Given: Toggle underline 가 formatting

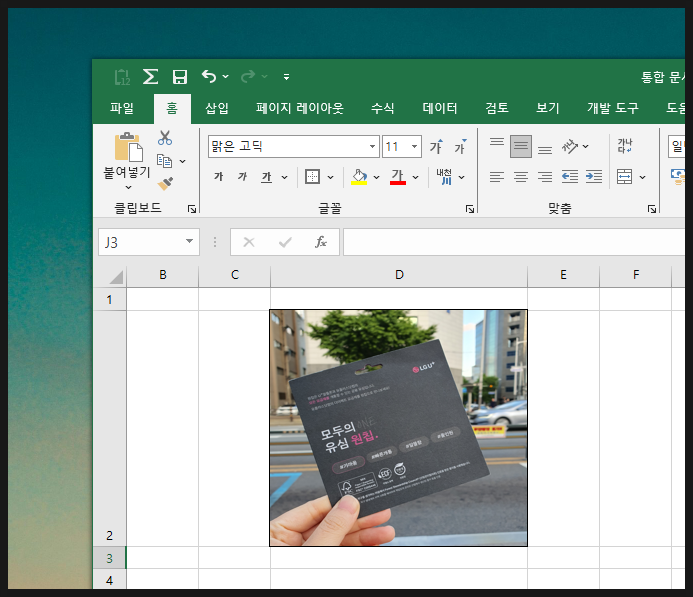Looking at the screenshot, I should [266, 177].
